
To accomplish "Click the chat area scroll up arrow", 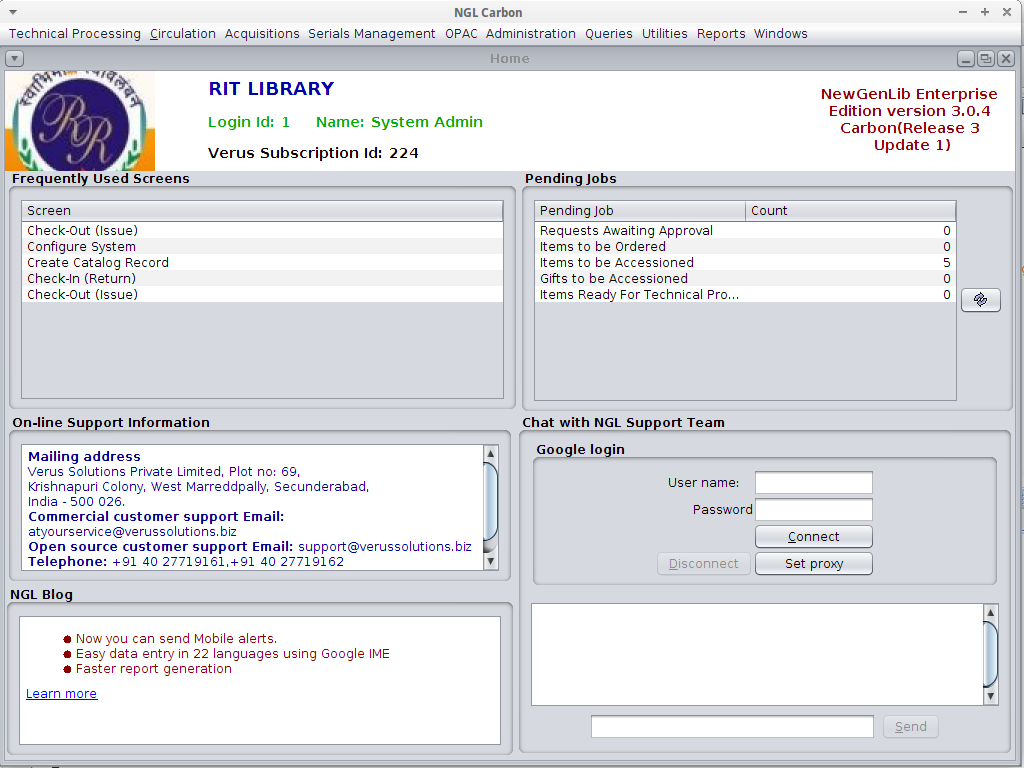I will (x=991, y=612).
